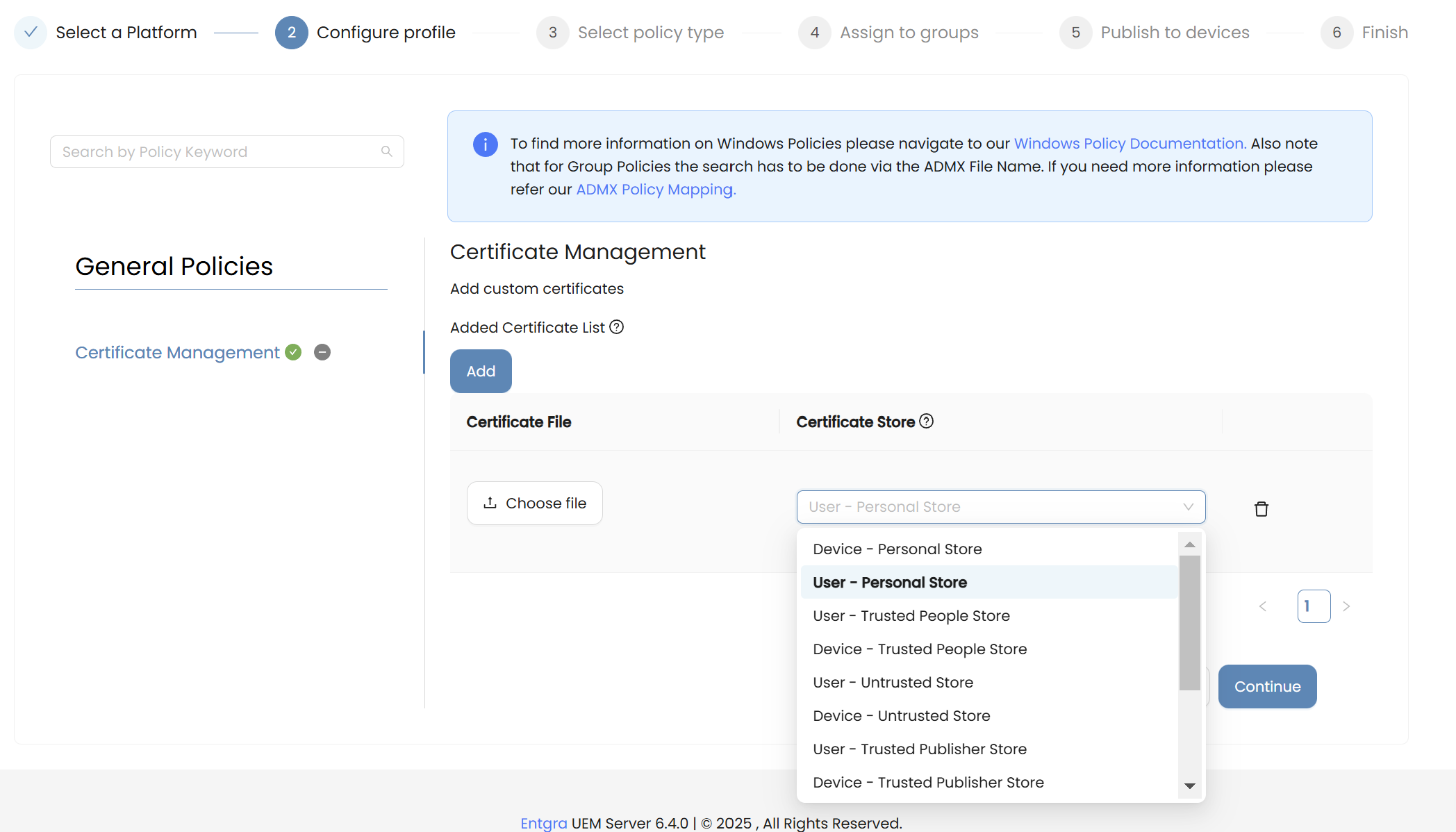Open help icon next to Certificate Store
1456x832 pixels.
coord(927,421)
